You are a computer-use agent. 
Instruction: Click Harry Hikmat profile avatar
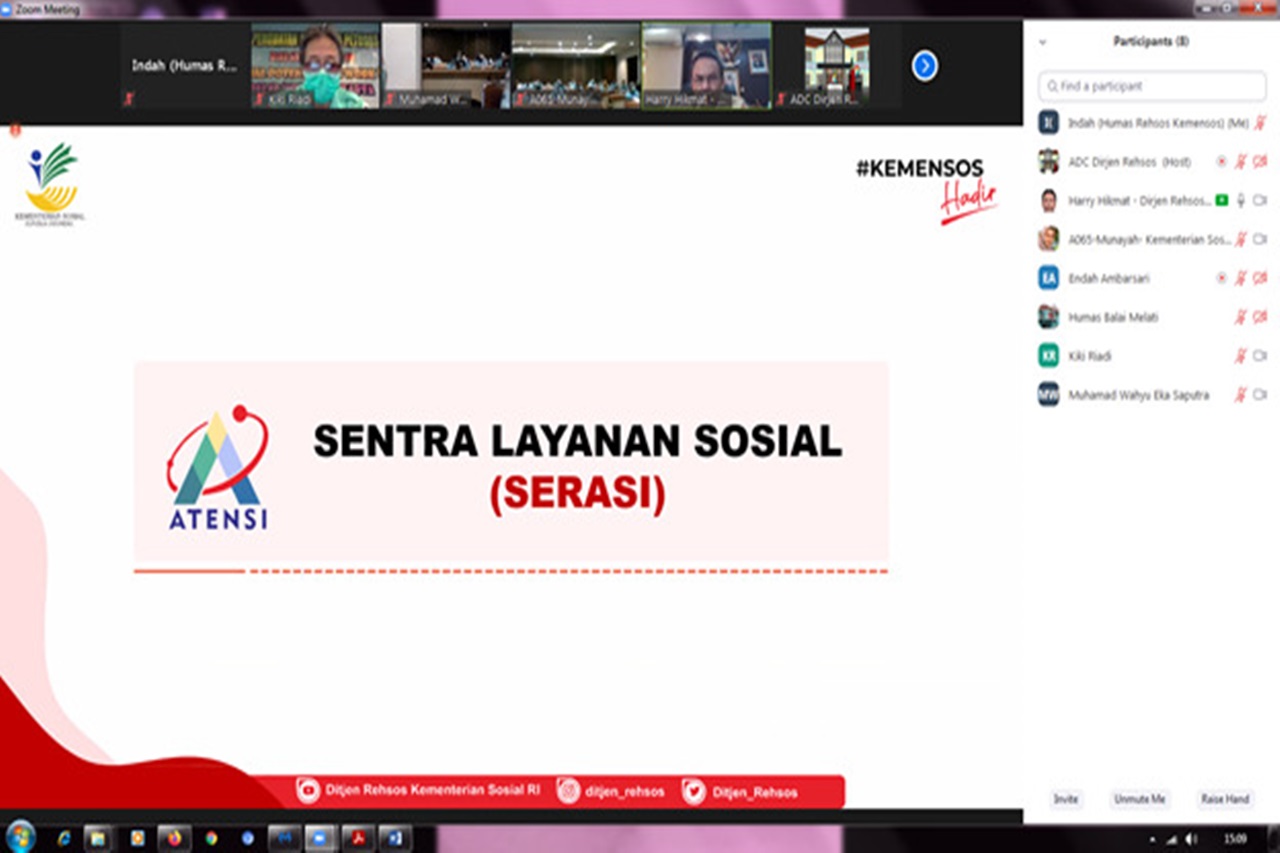[1048, 200]
